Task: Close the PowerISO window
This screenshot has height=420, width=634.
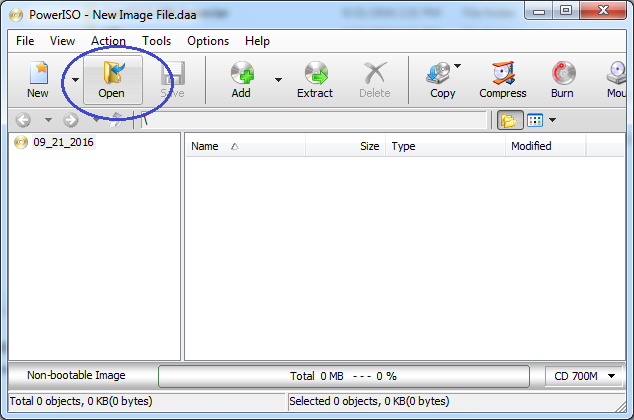Action: point(603,11)
